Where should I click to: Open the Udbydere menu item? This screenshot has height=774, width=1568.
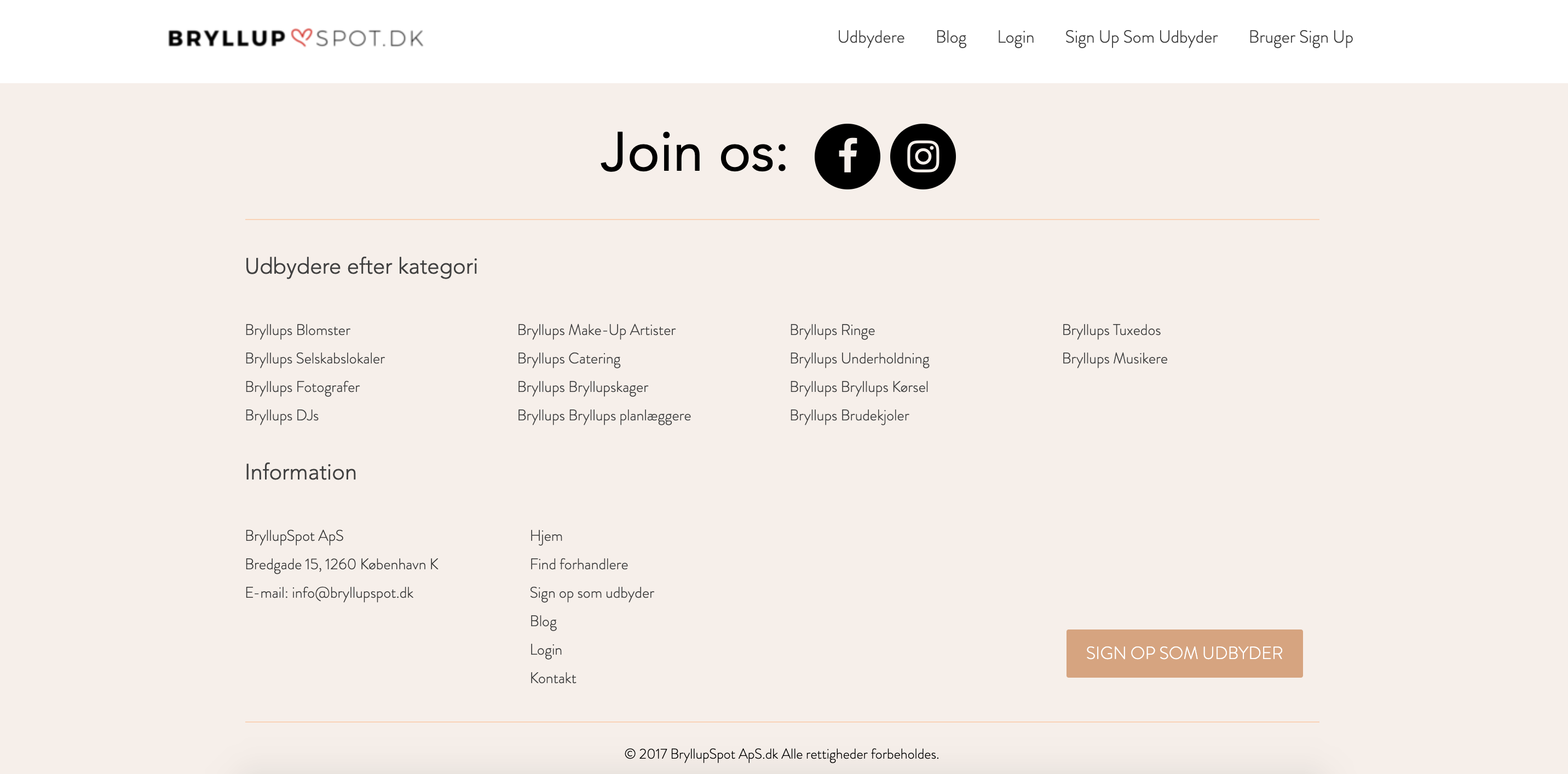point(871,37)
